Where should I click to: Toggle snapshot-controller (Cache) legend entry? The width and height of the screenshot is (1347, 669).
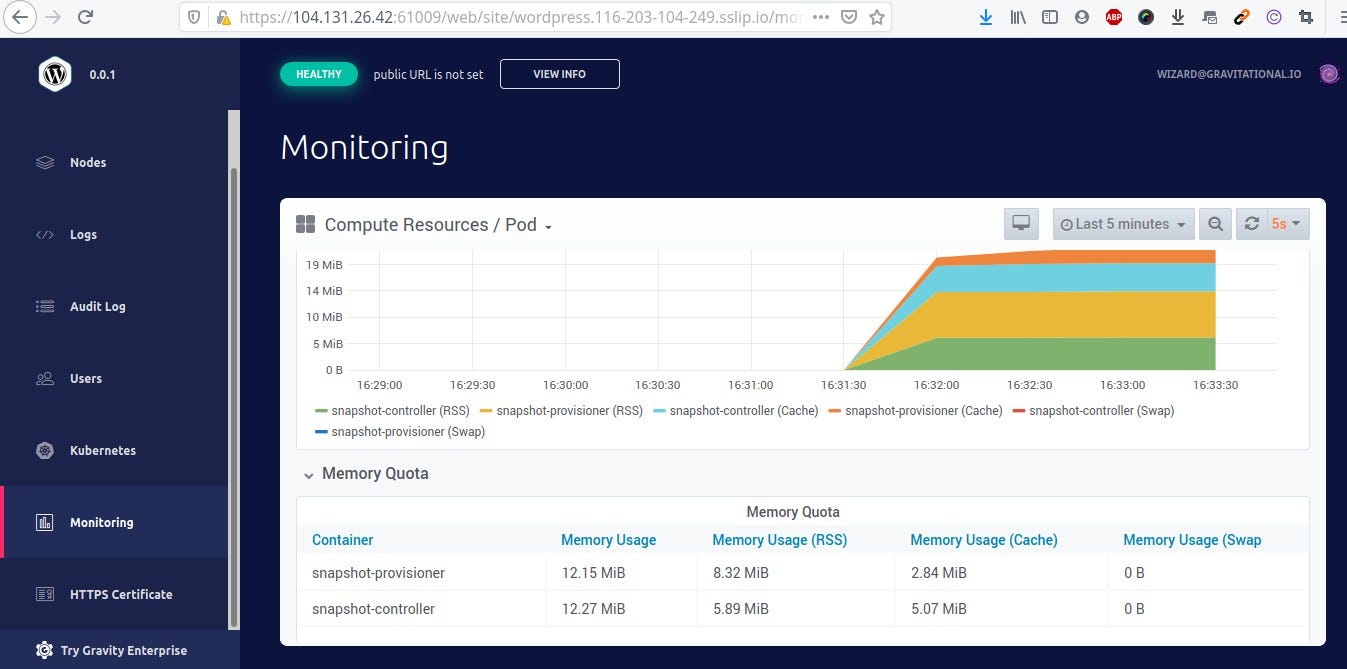pyautogui.click(x=736, y=410)
